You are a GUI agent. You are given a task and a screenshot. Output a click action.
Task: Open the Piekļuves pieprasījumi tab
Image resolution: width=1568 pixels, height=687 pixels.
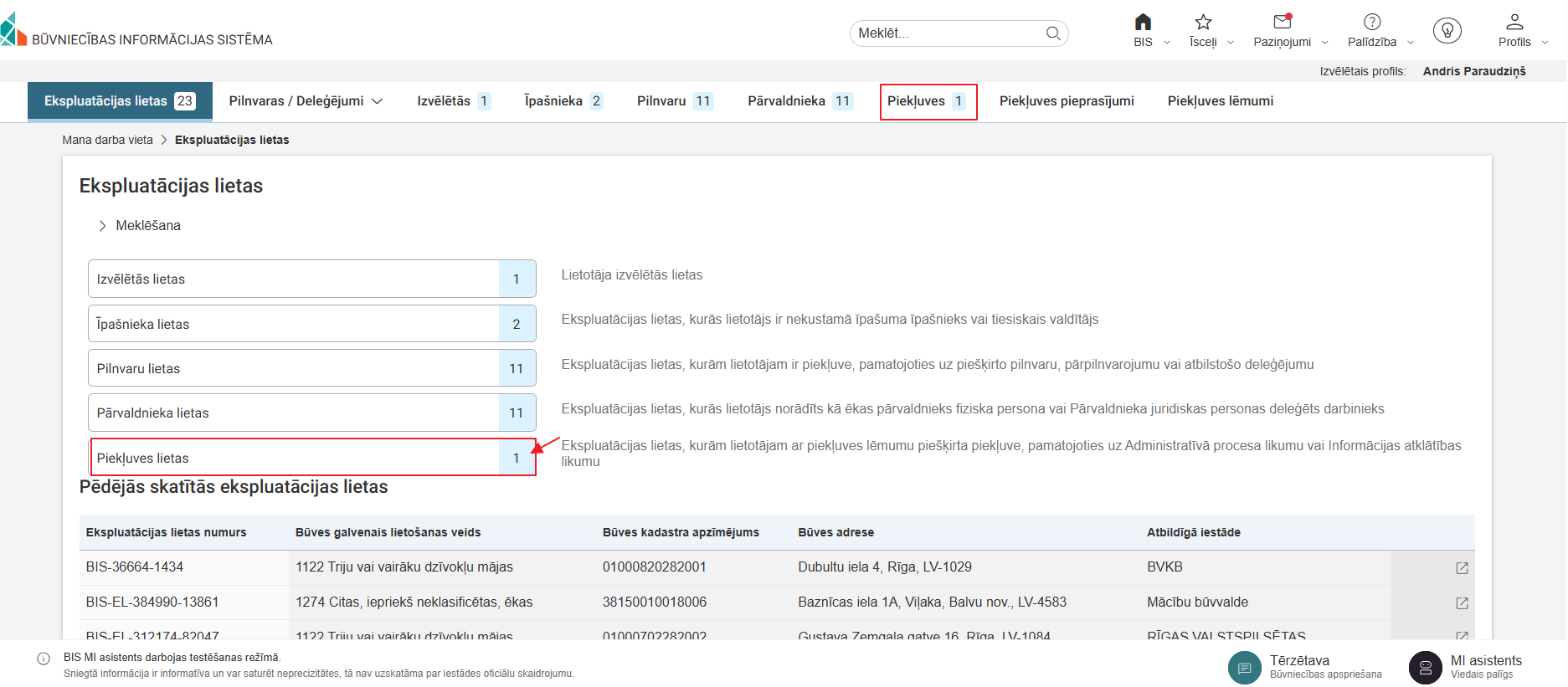point(1066,101)
